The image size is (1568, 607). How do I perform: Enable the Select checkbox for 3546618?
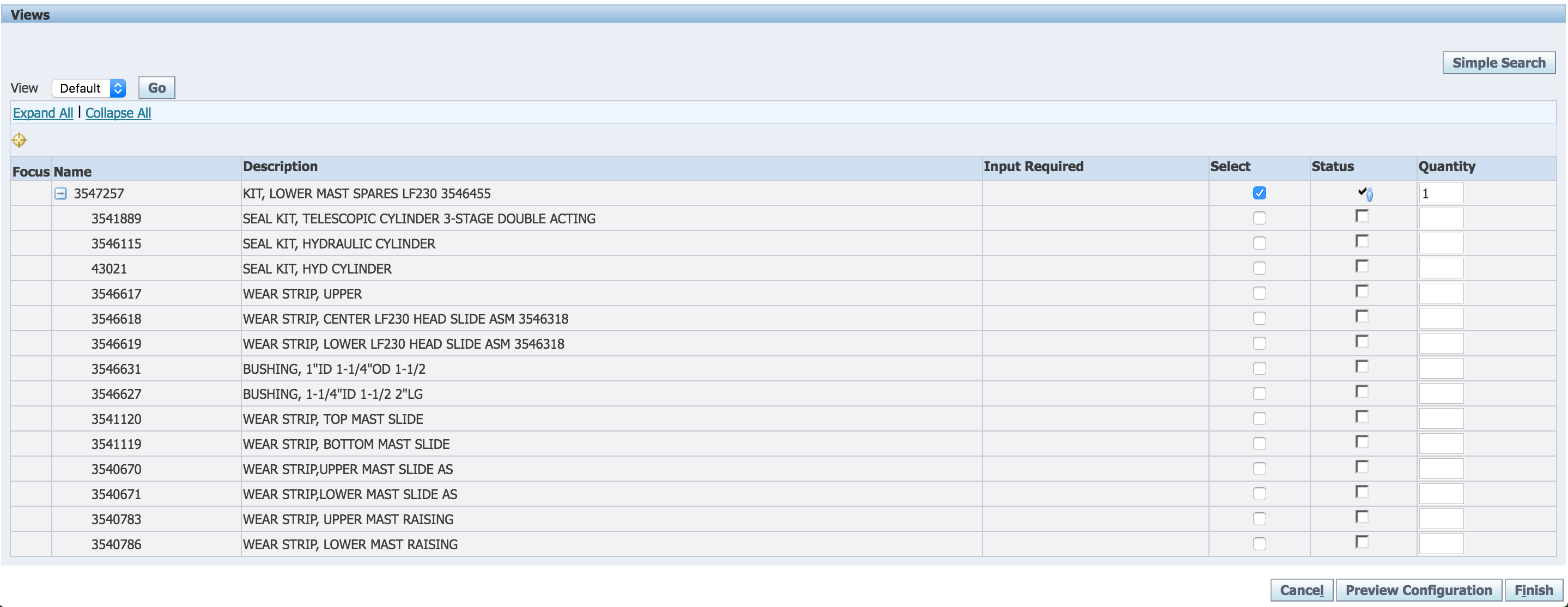1260,318
